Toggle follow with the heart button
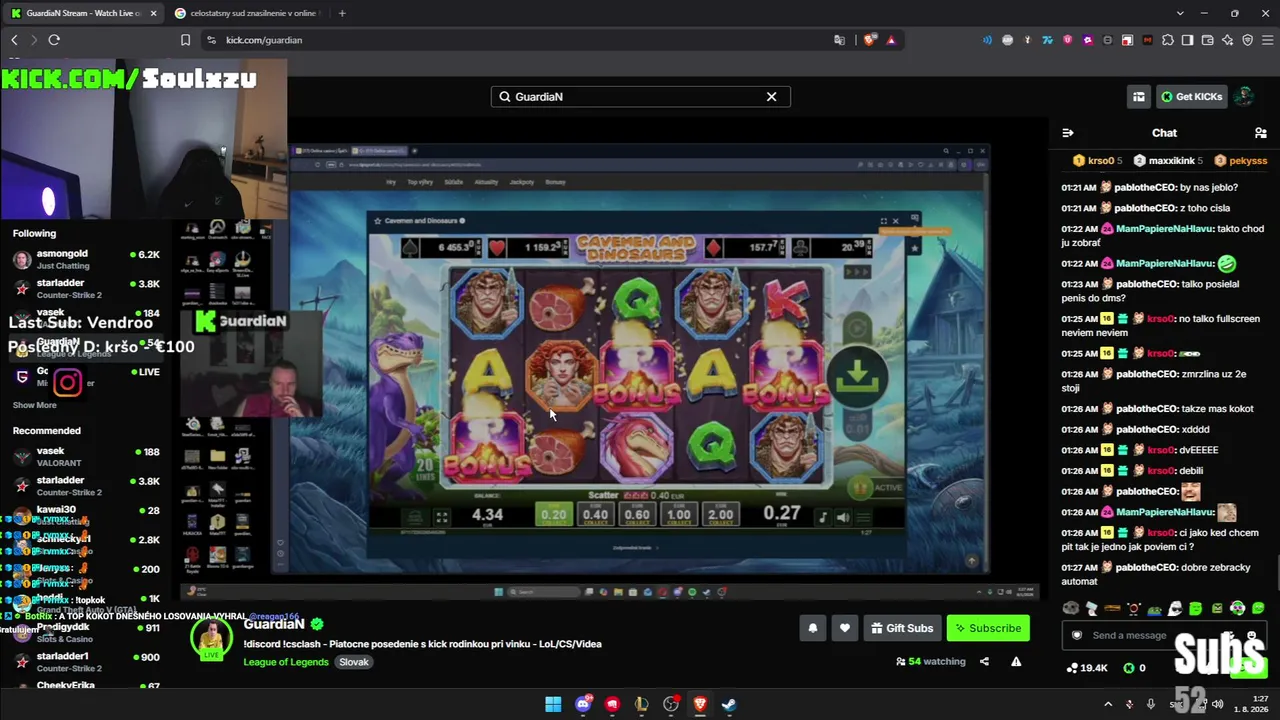Viewport: 1280px width, 720px height. point(844,628)
